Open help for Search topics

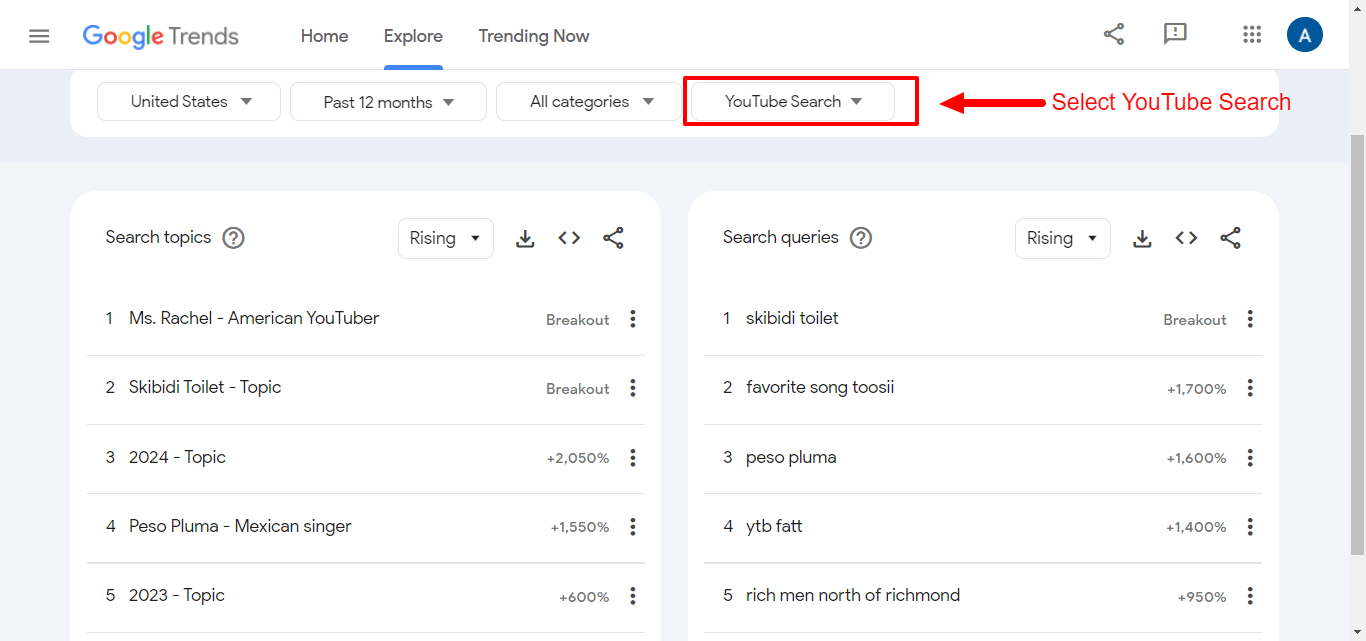(233, 238)
